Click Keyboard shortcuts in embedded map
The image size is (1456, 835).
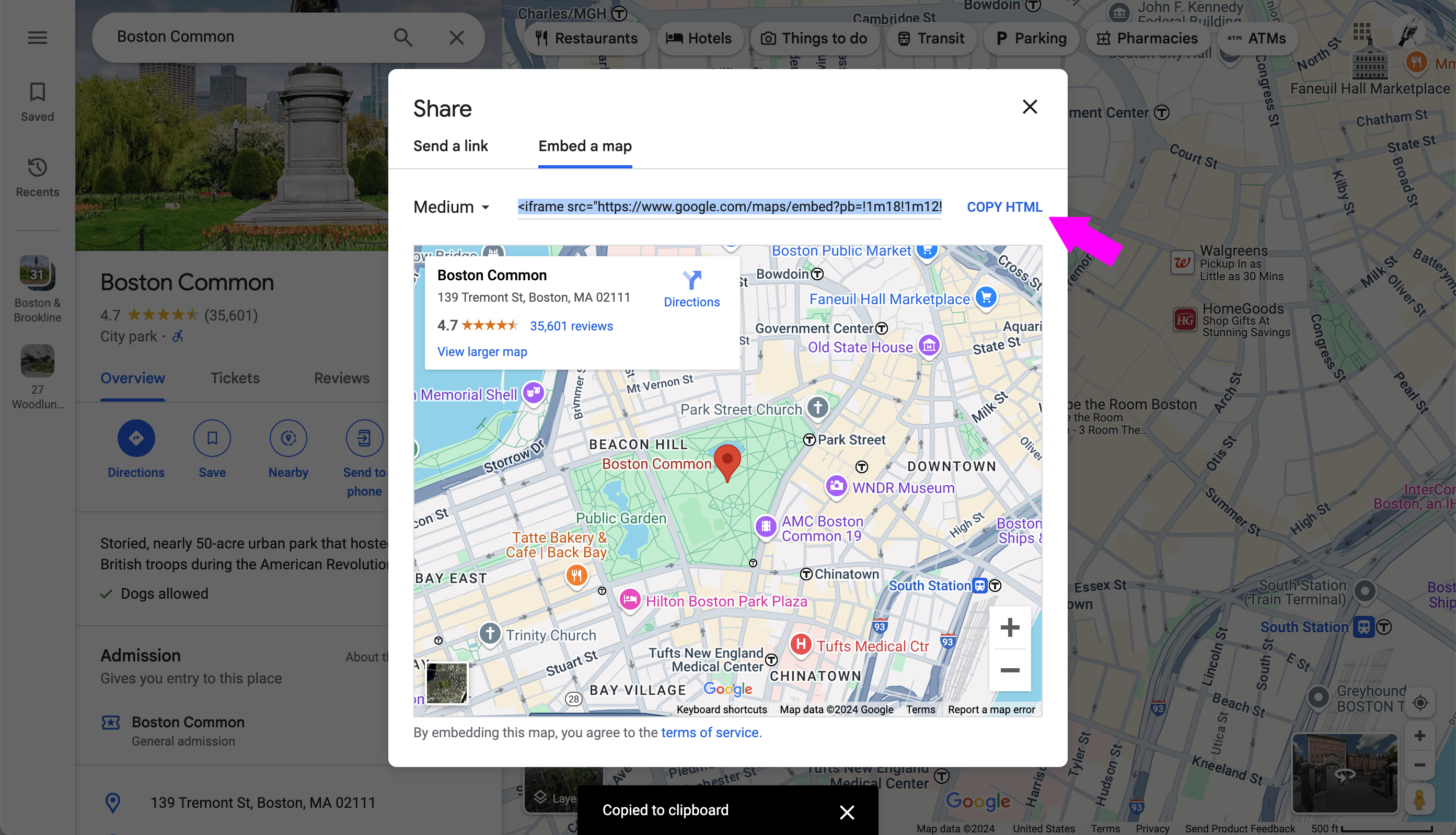click(721, 710)
